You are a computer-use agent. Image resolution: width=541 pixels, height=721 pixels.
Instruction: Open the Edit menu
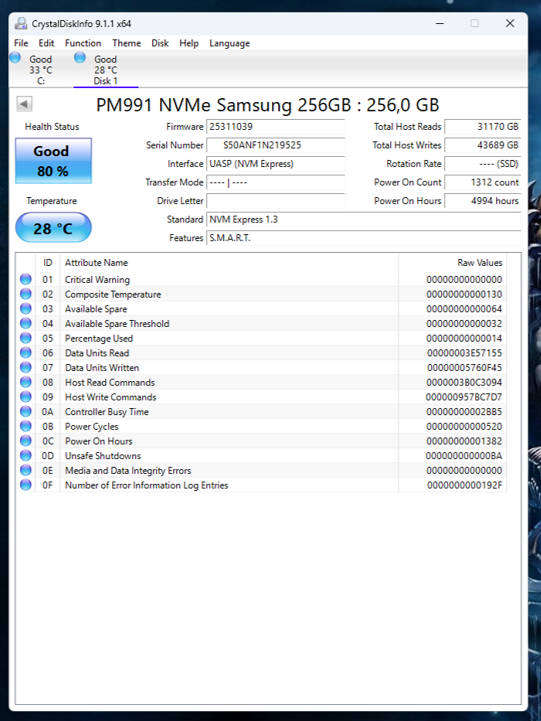[46, 43]
